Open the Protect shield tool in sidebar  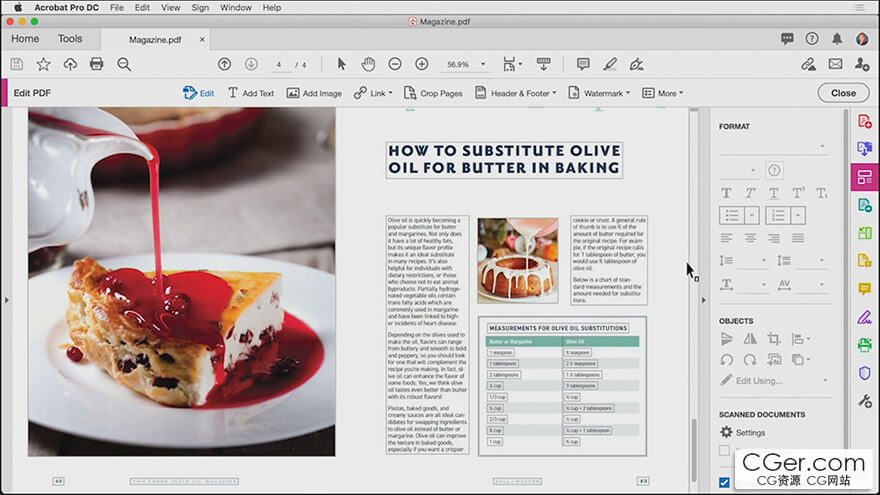click(x=864, y=373)
